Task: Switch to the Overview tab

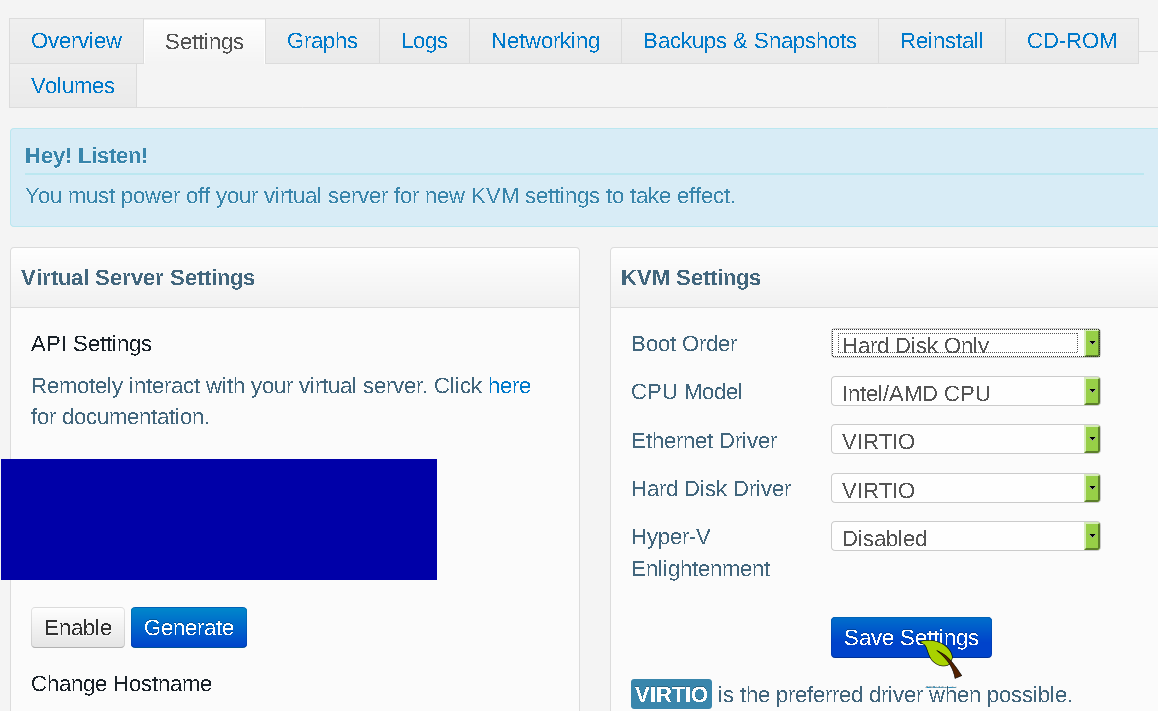Action: (x=75, y=41)
